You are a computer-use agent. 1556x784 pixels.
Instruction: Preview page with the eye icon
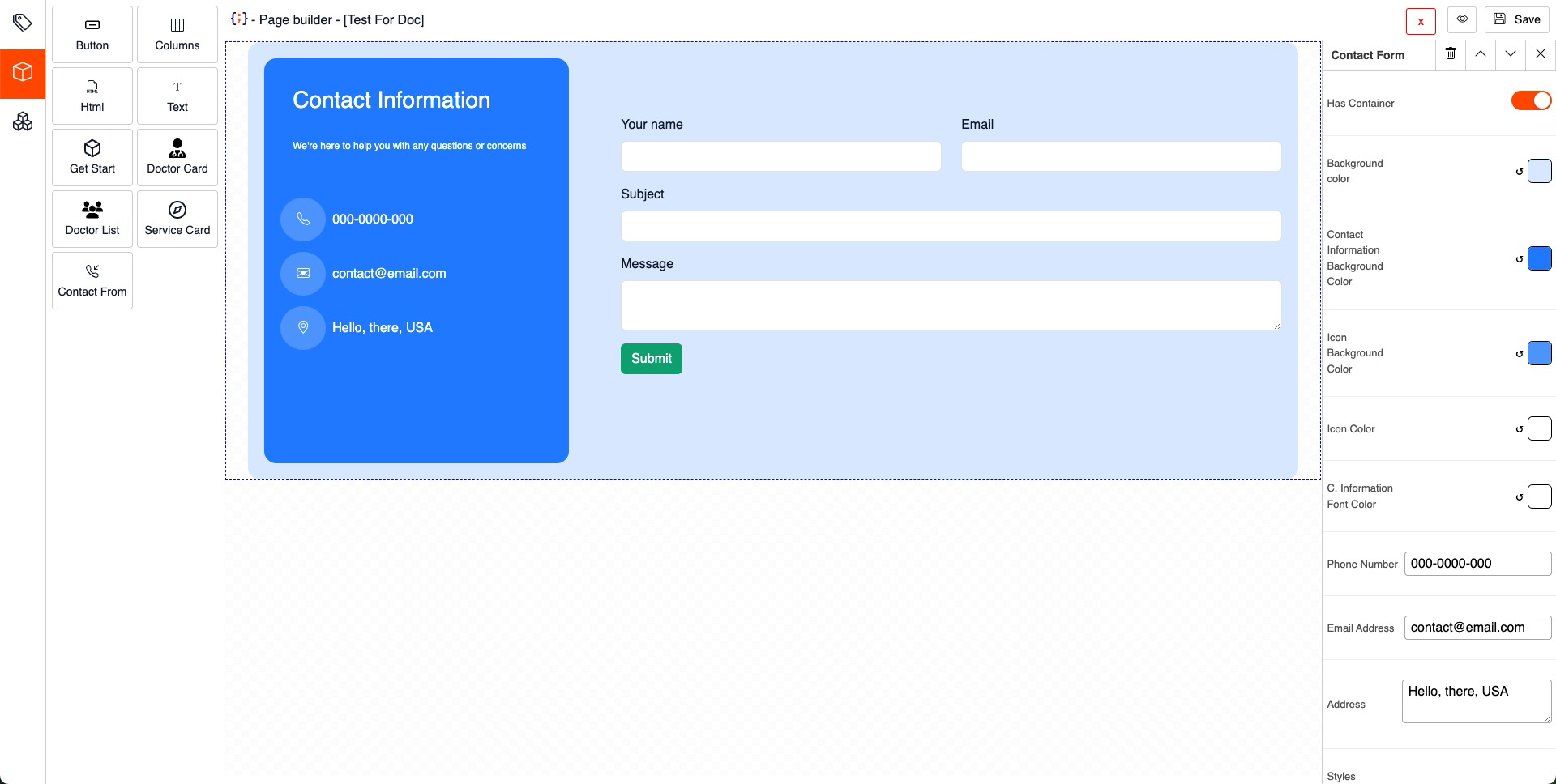(1462, 19)
